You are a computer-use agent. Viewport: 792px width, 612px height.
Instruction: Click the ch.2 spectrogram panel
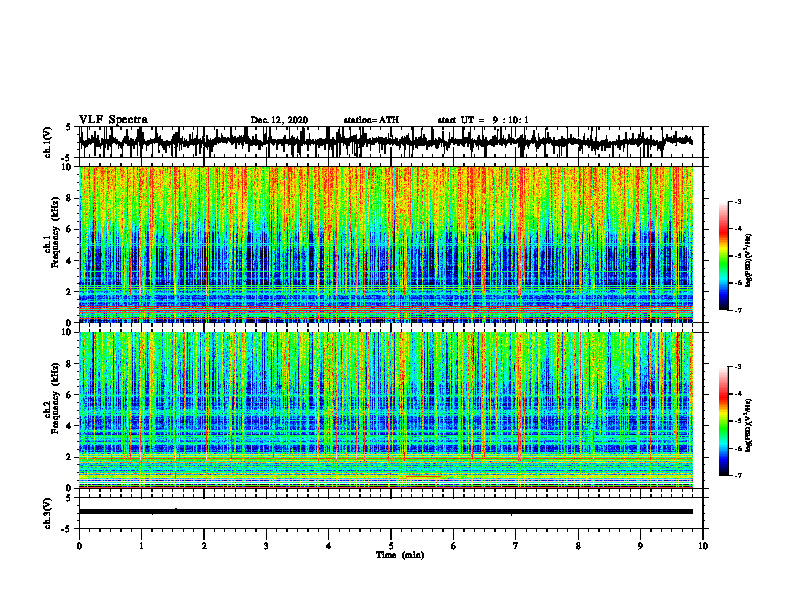(385, 410)
